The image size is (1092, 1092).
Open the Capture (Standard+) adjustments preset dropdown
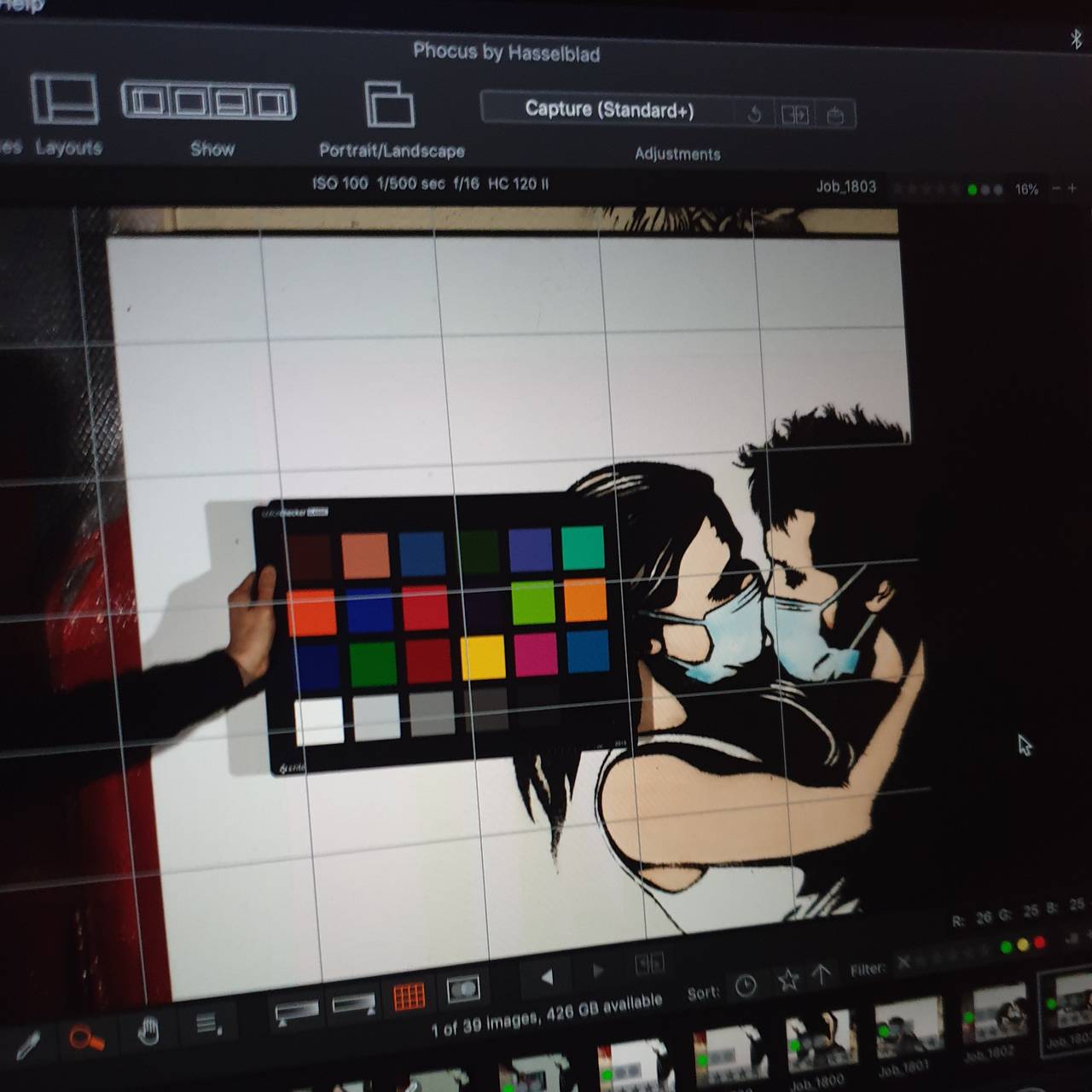(608, 109)
